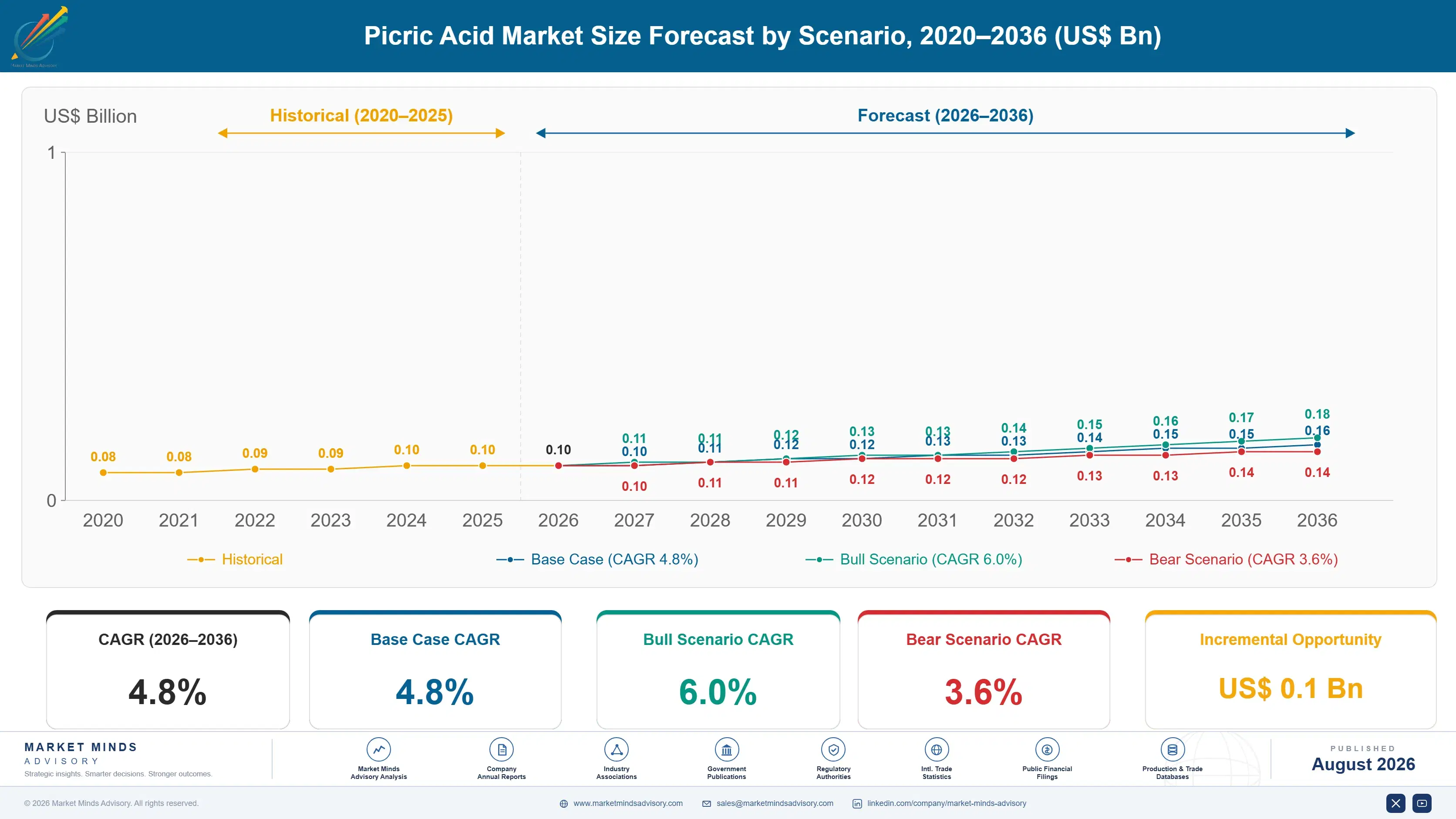
Task: Click the Company Annual Reports icon
Action: [x=501, y=749]
